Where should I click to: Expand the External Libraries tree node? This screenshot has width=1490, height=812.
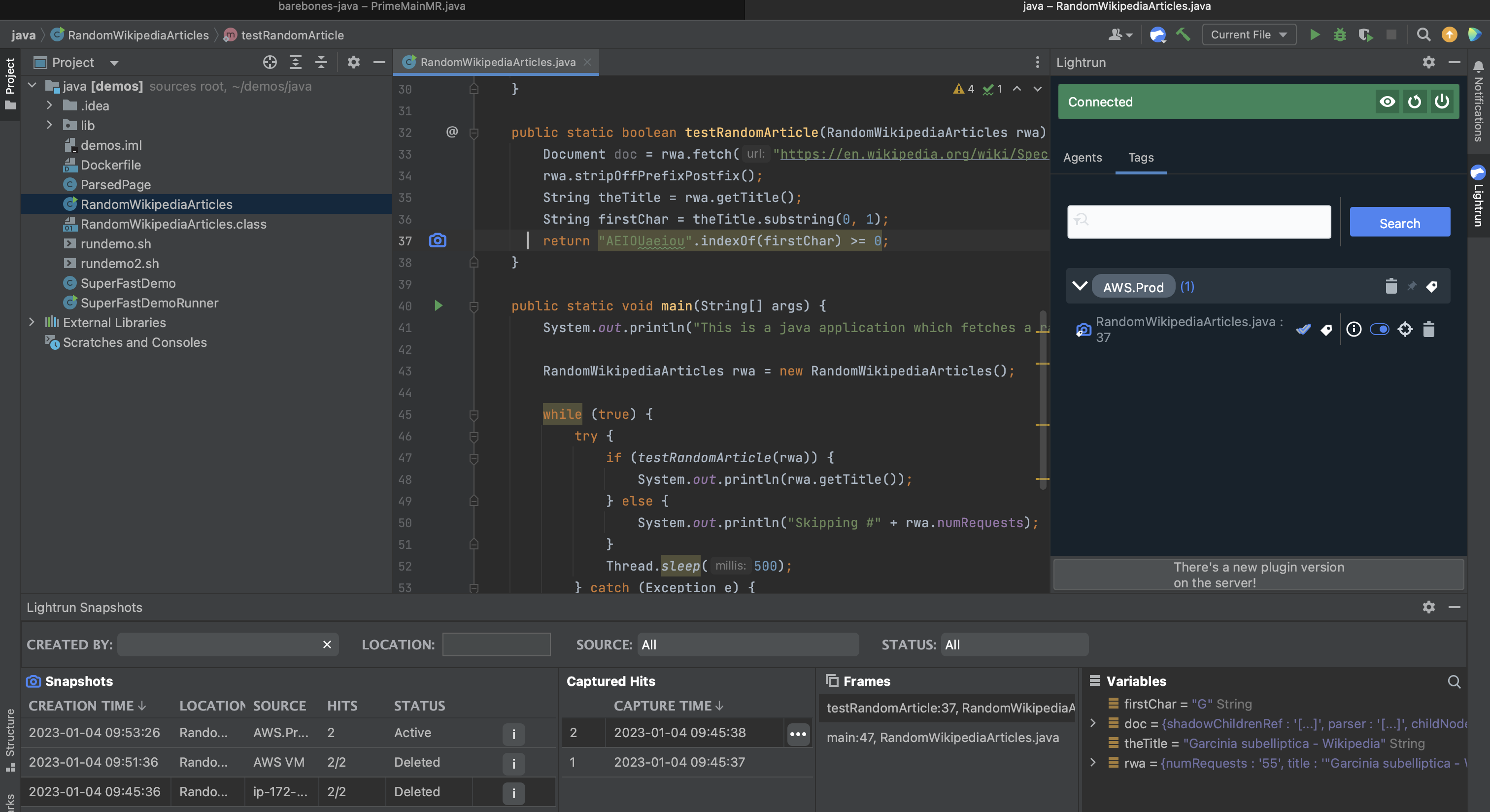[x=33, y=322]
